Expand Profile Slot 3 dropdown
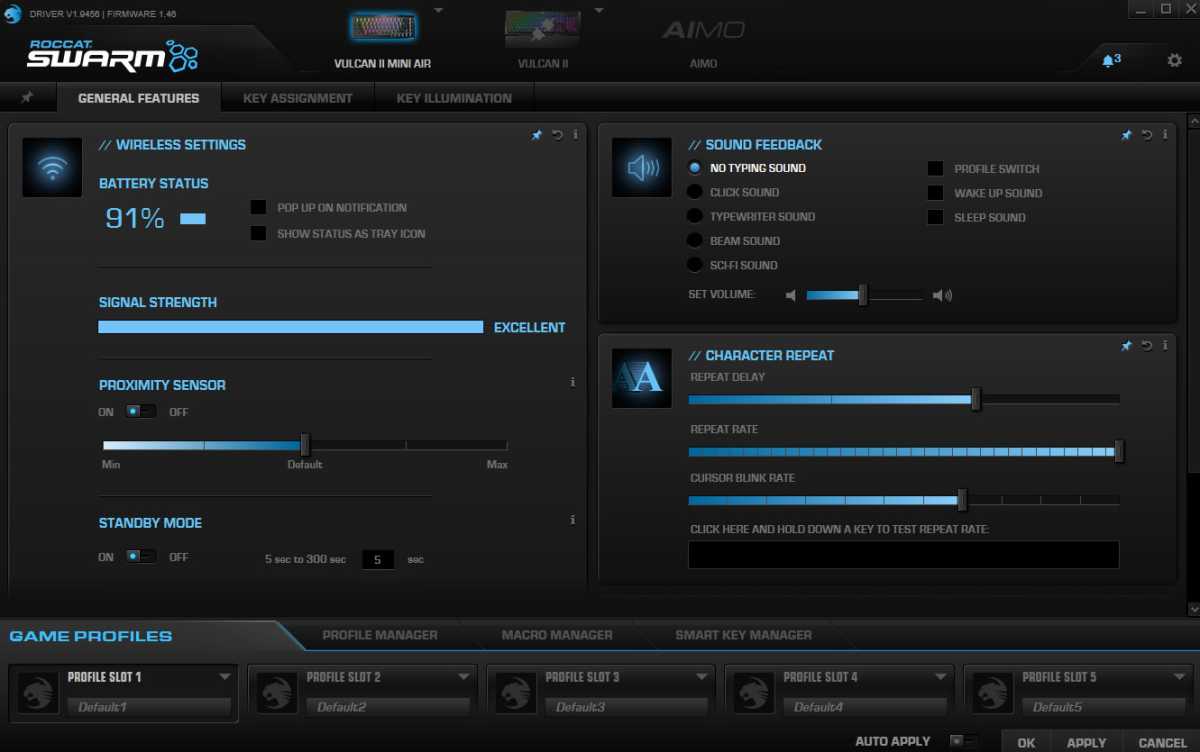Image resolution: width=1200 pixels, height=752 pixels. (x=703, y=677)
